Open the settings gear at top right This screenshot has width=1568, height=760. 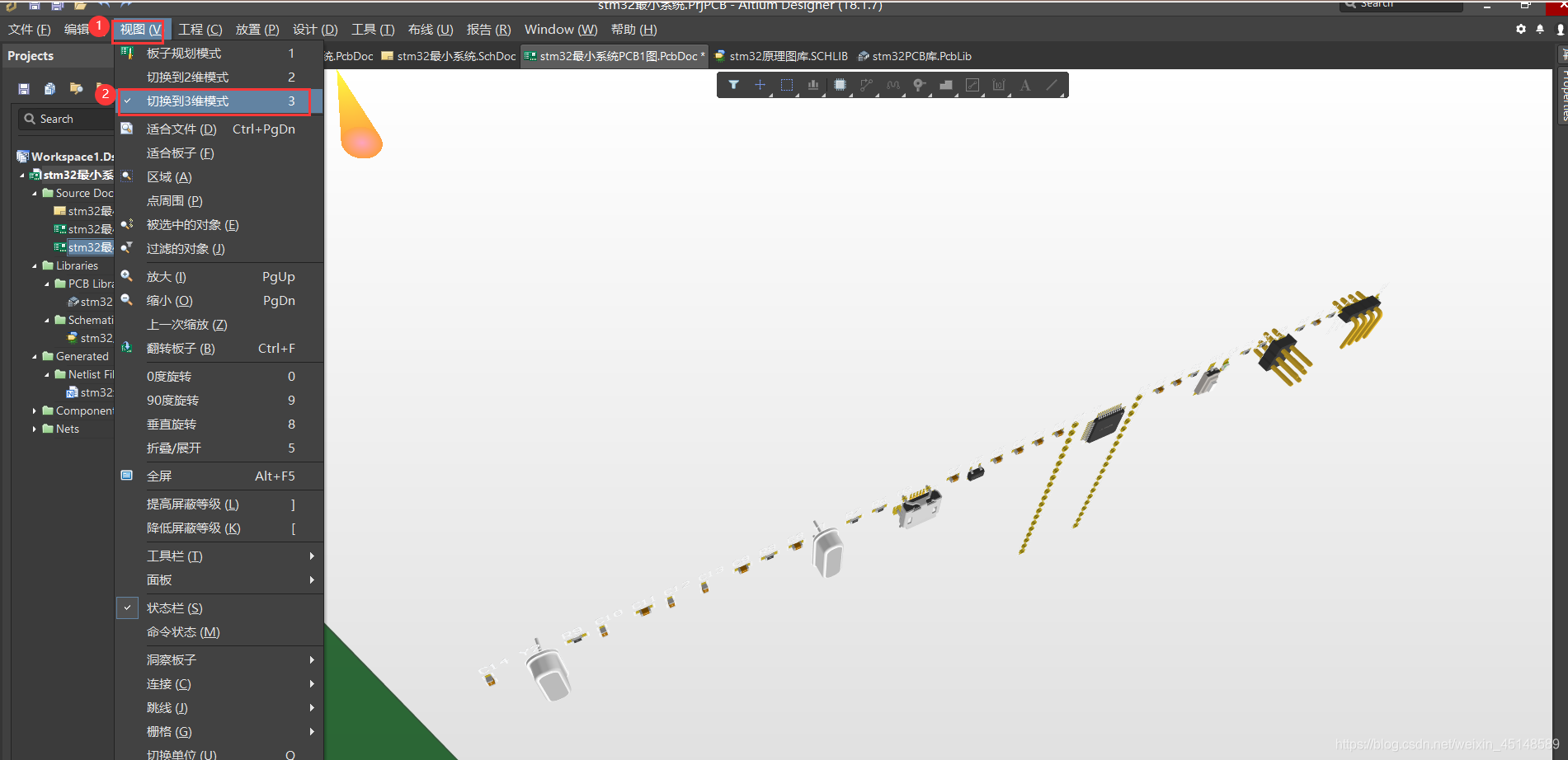click(1520, 29)
